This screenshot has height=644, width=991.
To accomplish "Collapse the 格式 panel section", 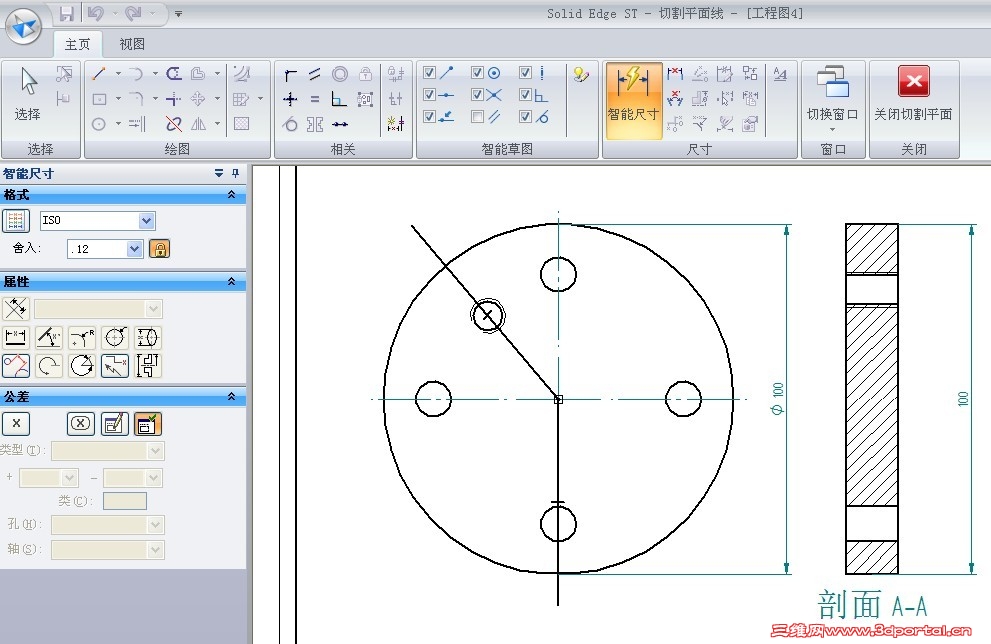I will coord(231,195).
